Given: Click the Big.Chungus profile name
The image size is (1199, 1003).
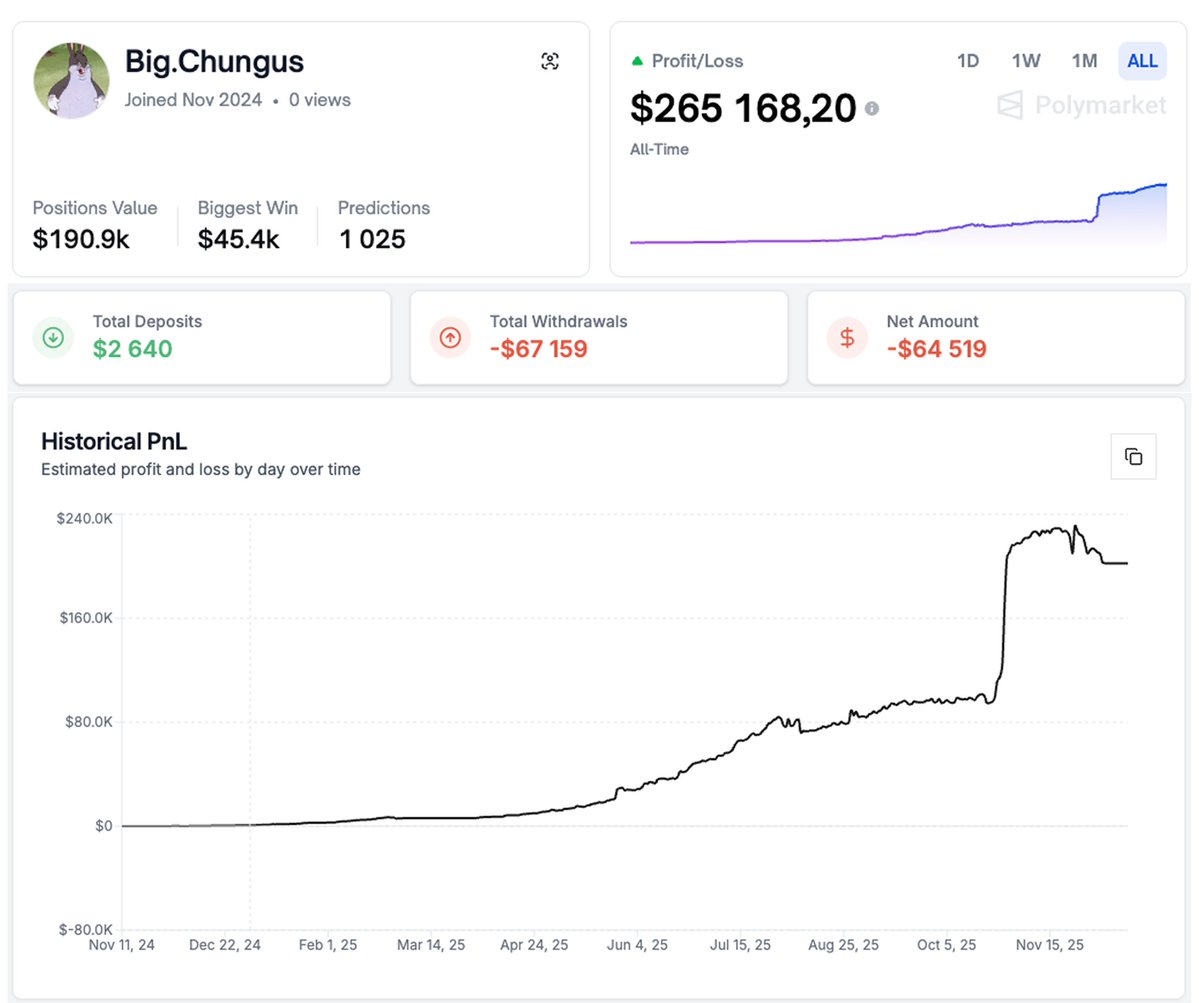Looking at the screenshot, I should coord(213,62).
